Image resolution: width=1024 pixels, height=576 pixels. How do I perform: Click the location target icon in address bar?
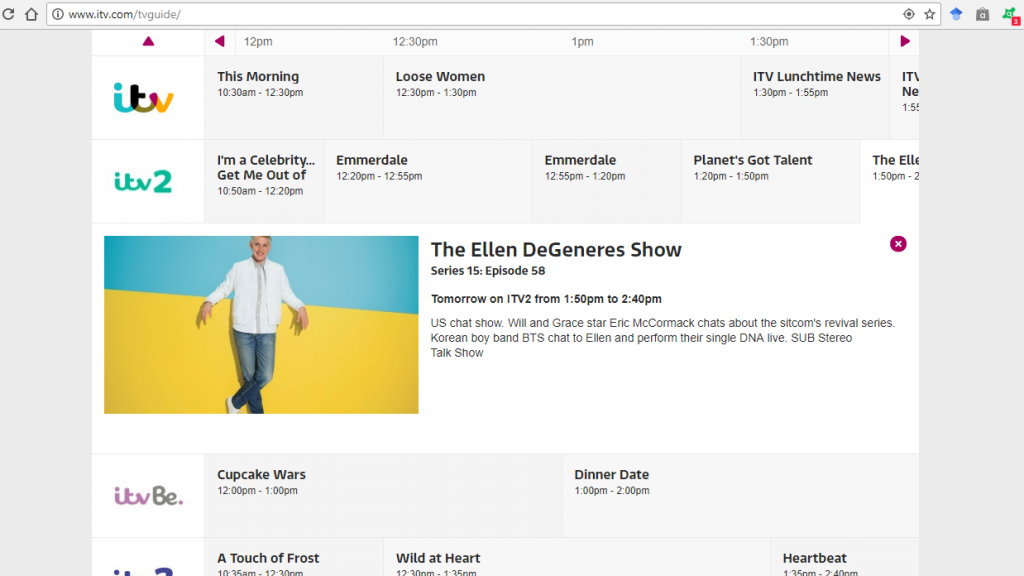pos(908,14)
